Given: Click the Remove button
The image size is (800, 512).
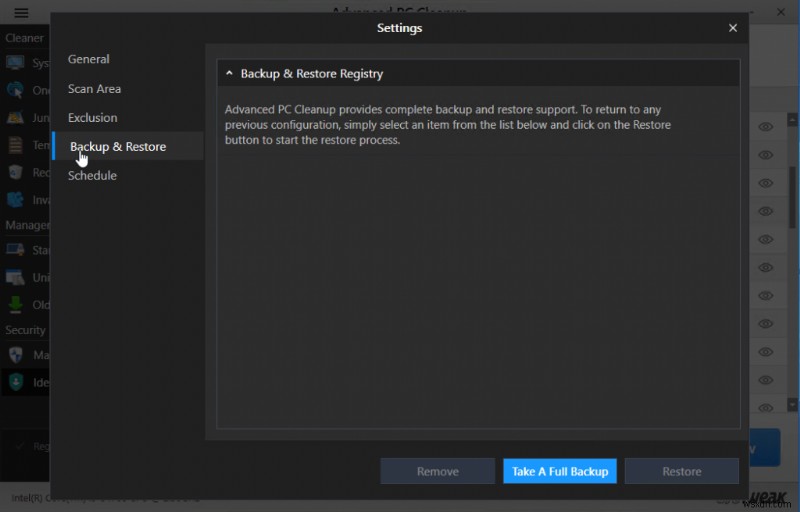Looking at the screenshot, I should tap(437, 471).
